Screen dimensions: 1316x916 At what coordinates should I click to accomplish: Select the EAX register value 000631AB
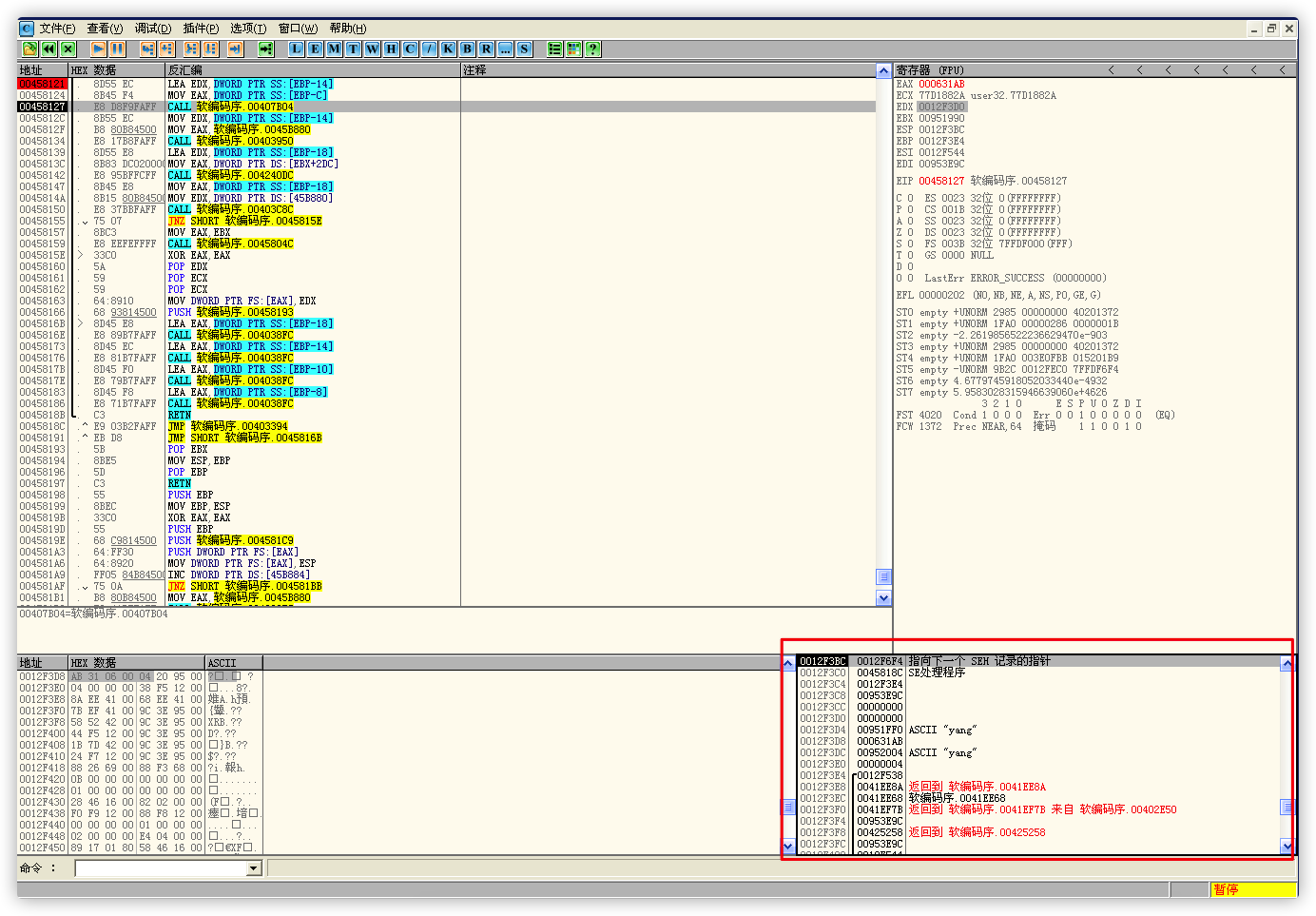pos(941,84)
